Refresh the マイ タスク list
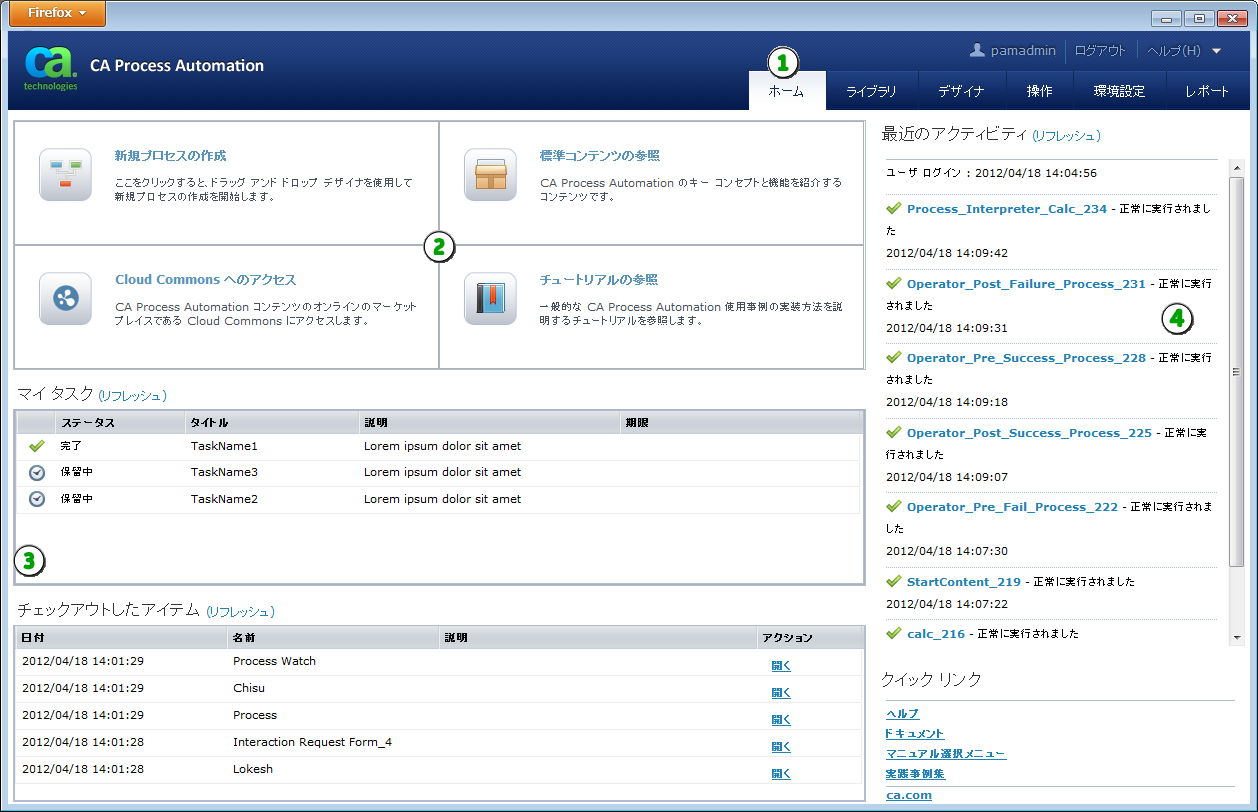This screenshot has height=812, width=1258. pyautogui.click(x=132, y=396)
